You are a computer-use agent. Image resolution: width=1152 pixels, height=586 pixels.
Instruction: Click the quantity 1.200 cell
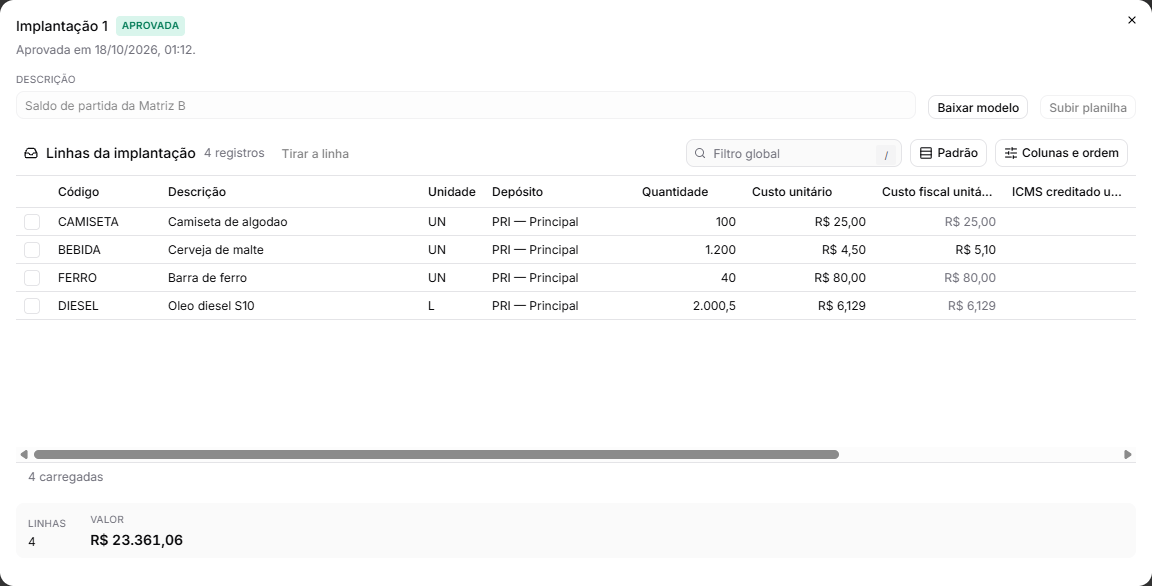click(720, 250)
